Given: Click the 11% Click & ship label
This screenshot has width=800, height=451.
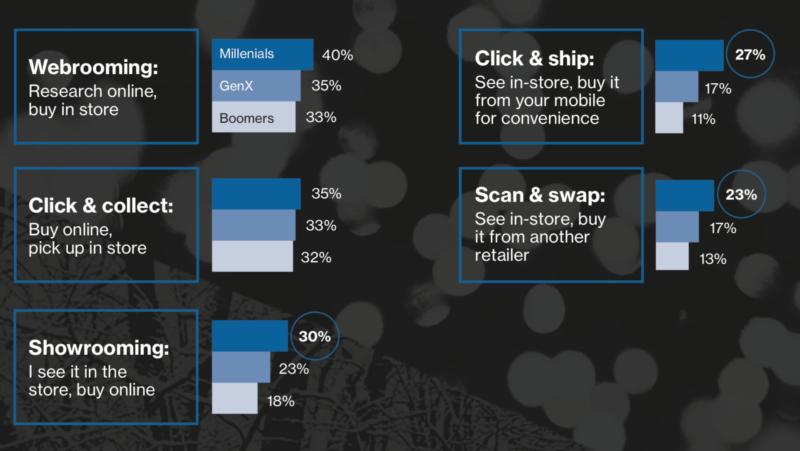Looking at the screenshot, I should click(x=703, y=119).
